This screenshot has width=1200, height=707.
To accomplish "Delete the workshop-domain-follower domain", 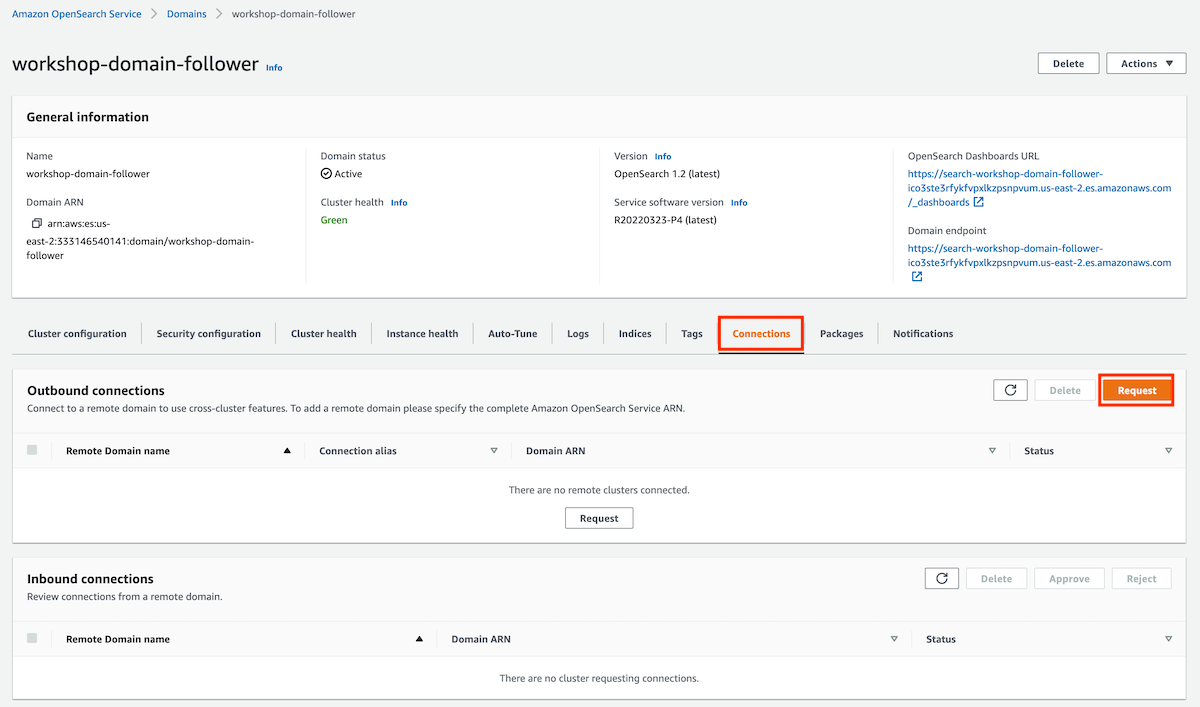I will [x=1068, y=63].
